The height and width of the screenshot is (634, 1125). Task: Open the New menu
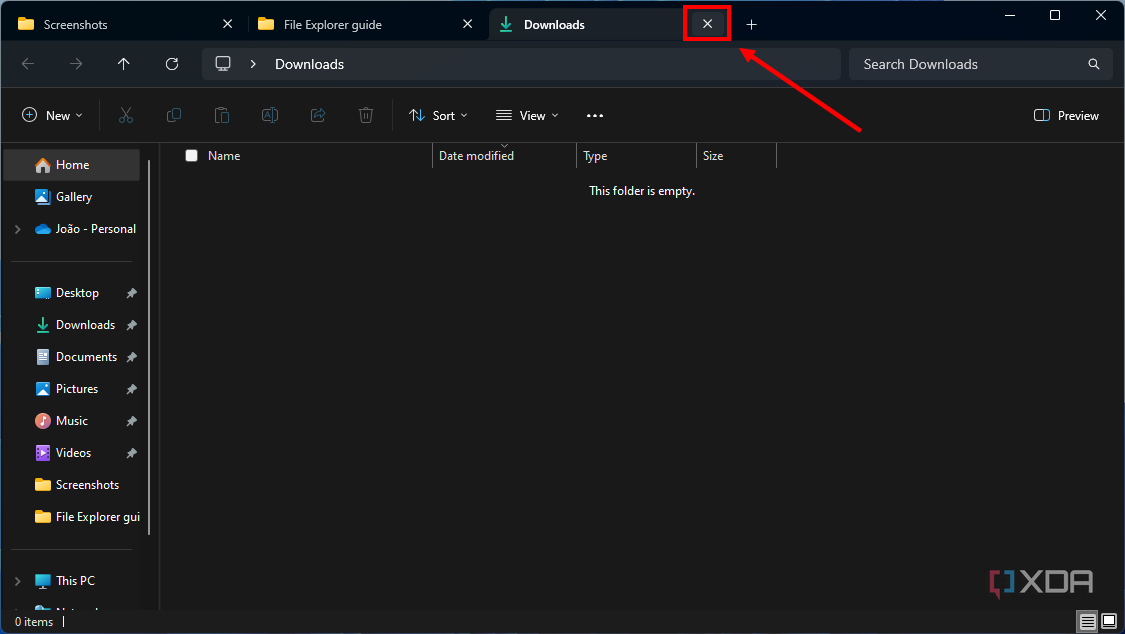pos(52,115)
